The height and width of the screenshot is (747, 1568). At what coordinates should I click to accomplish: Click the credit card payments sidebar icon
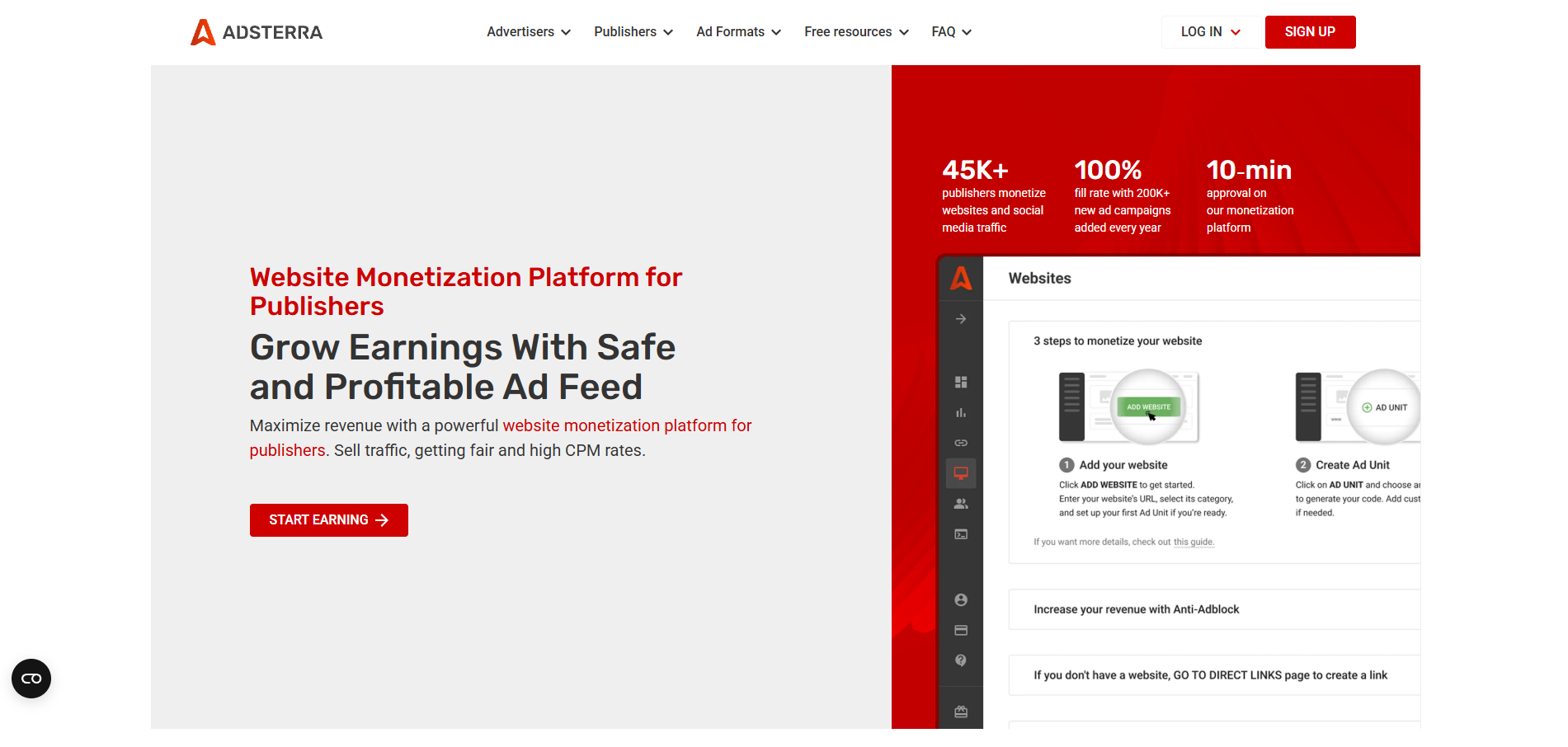pyautogui.click(x=961, y=631)
